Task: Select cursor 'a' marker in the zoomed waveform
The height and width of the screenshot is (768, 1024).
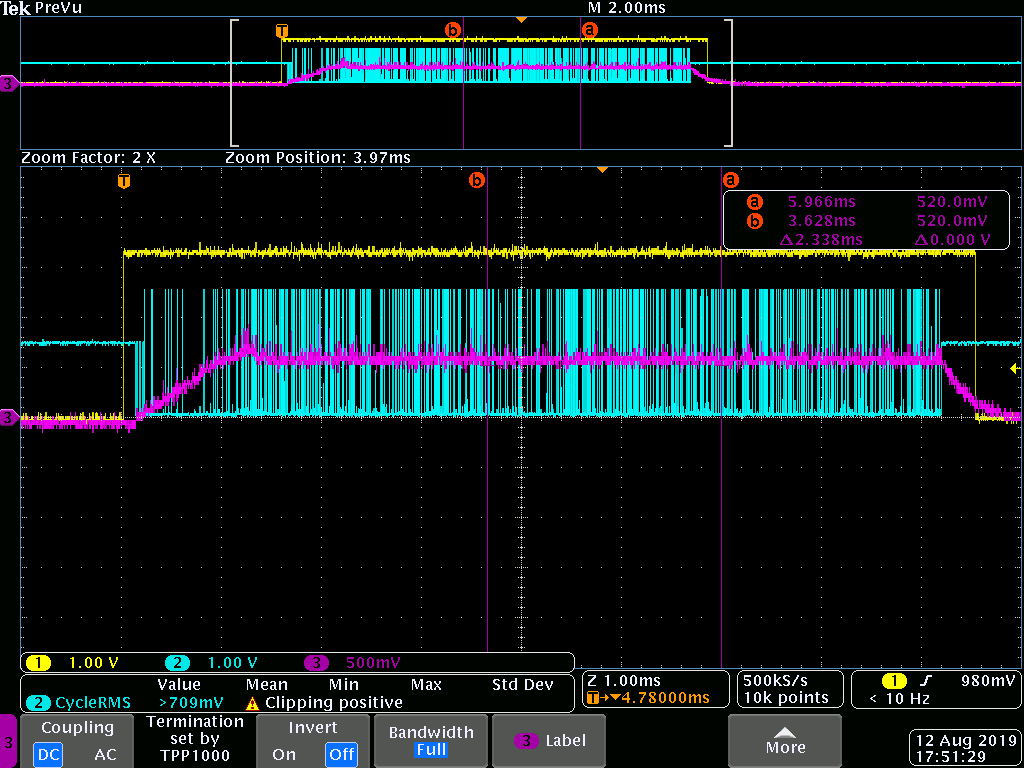Action: coord(731,180)
